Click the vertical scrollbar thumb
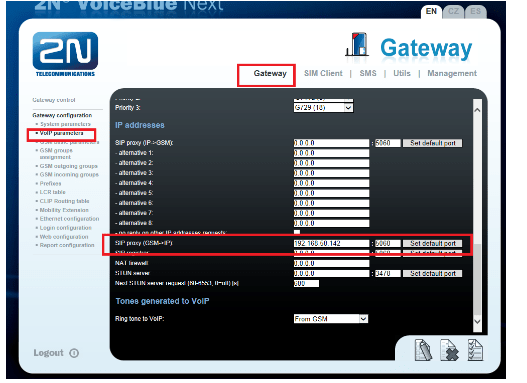527x383 pixels. [477, 279]
